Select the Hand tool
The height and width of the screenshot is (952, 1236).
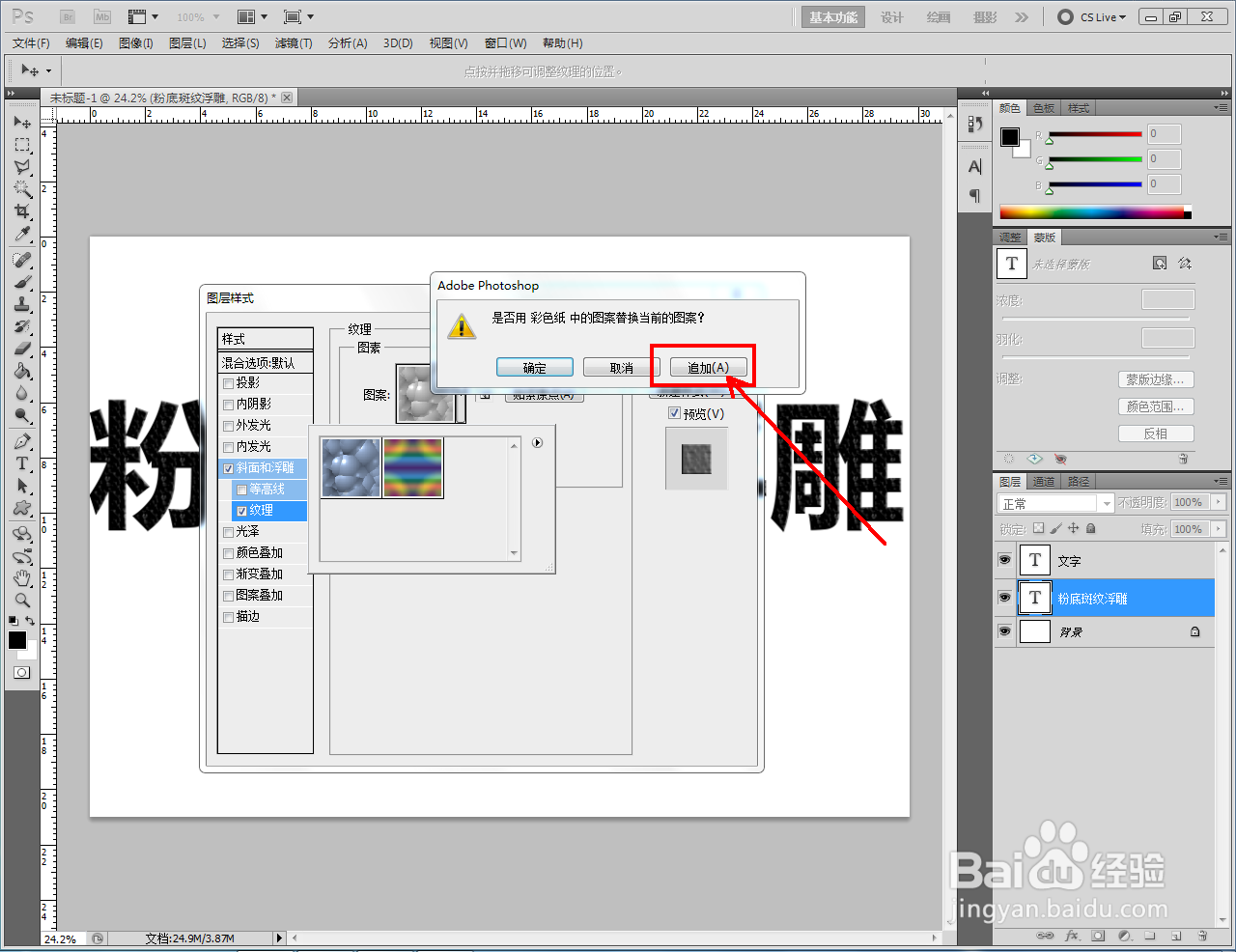point(22,577)
